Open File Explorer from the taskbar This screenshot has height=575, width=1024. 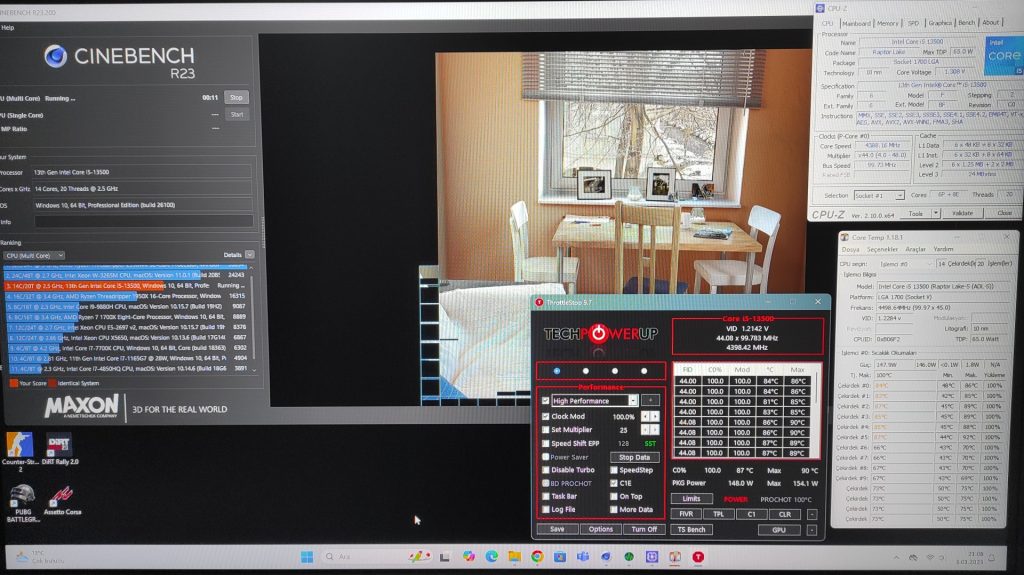[x=515, y=557]
